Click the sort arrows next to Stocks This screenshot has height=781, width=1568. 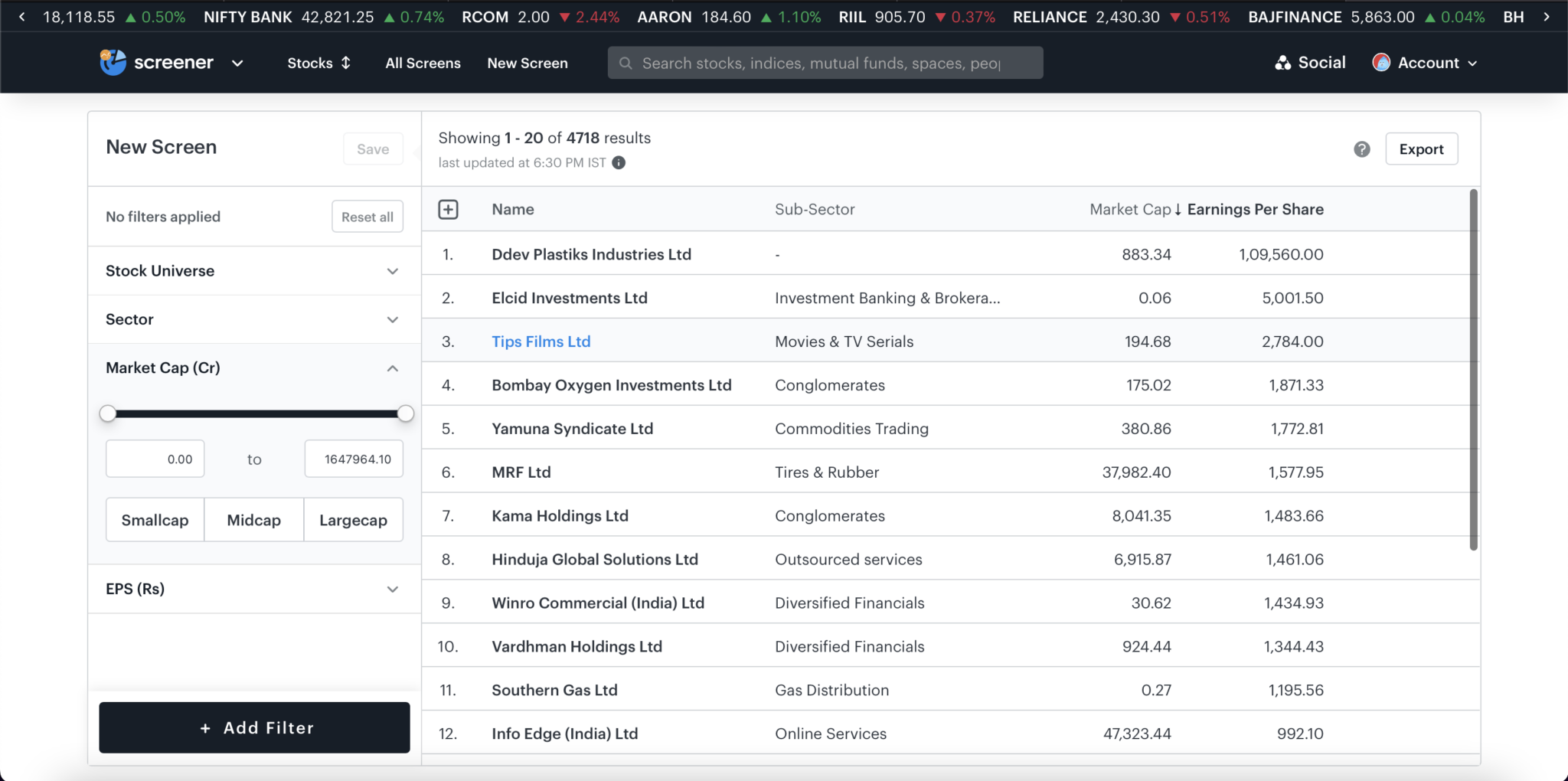pos(346,63)
